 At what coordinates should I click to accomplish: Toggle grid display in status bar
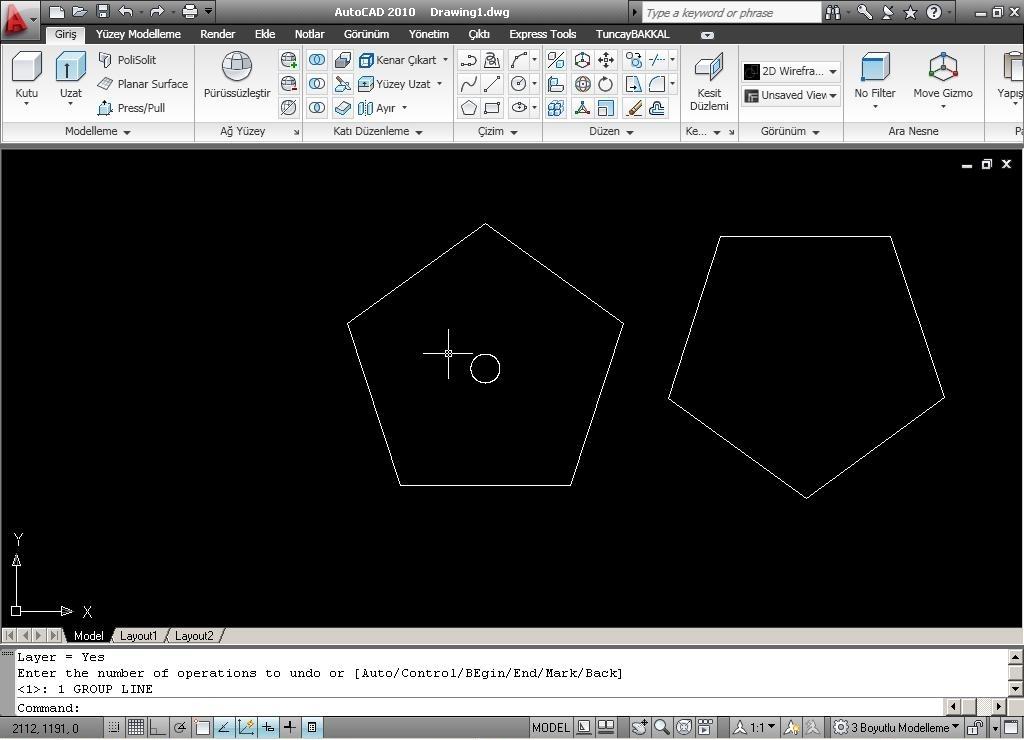pos(135,728)
